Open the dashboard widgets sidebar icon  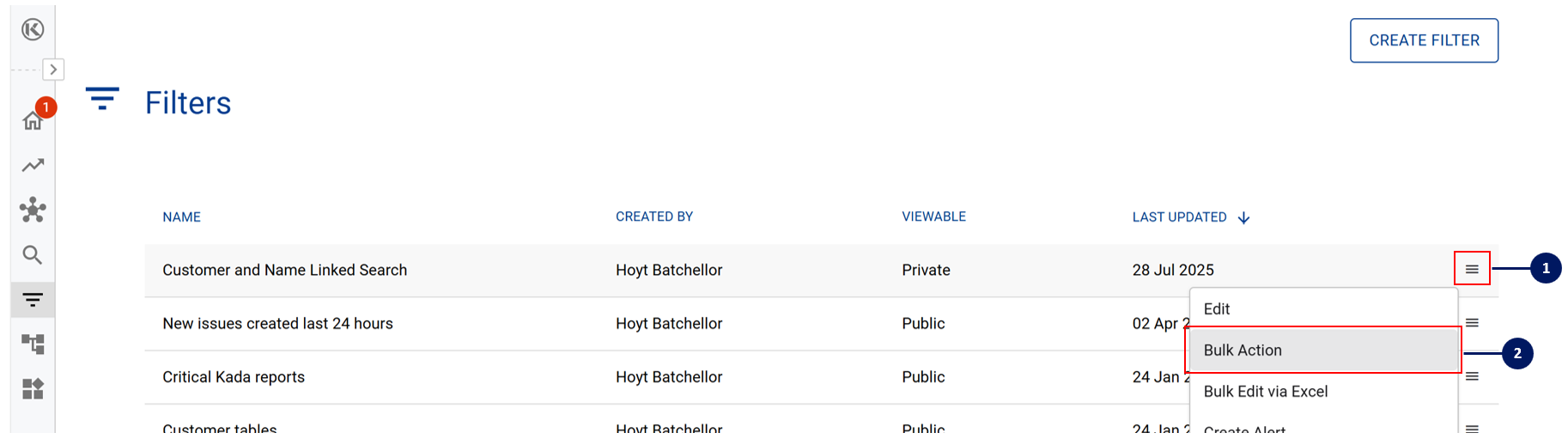coord(33,389)
